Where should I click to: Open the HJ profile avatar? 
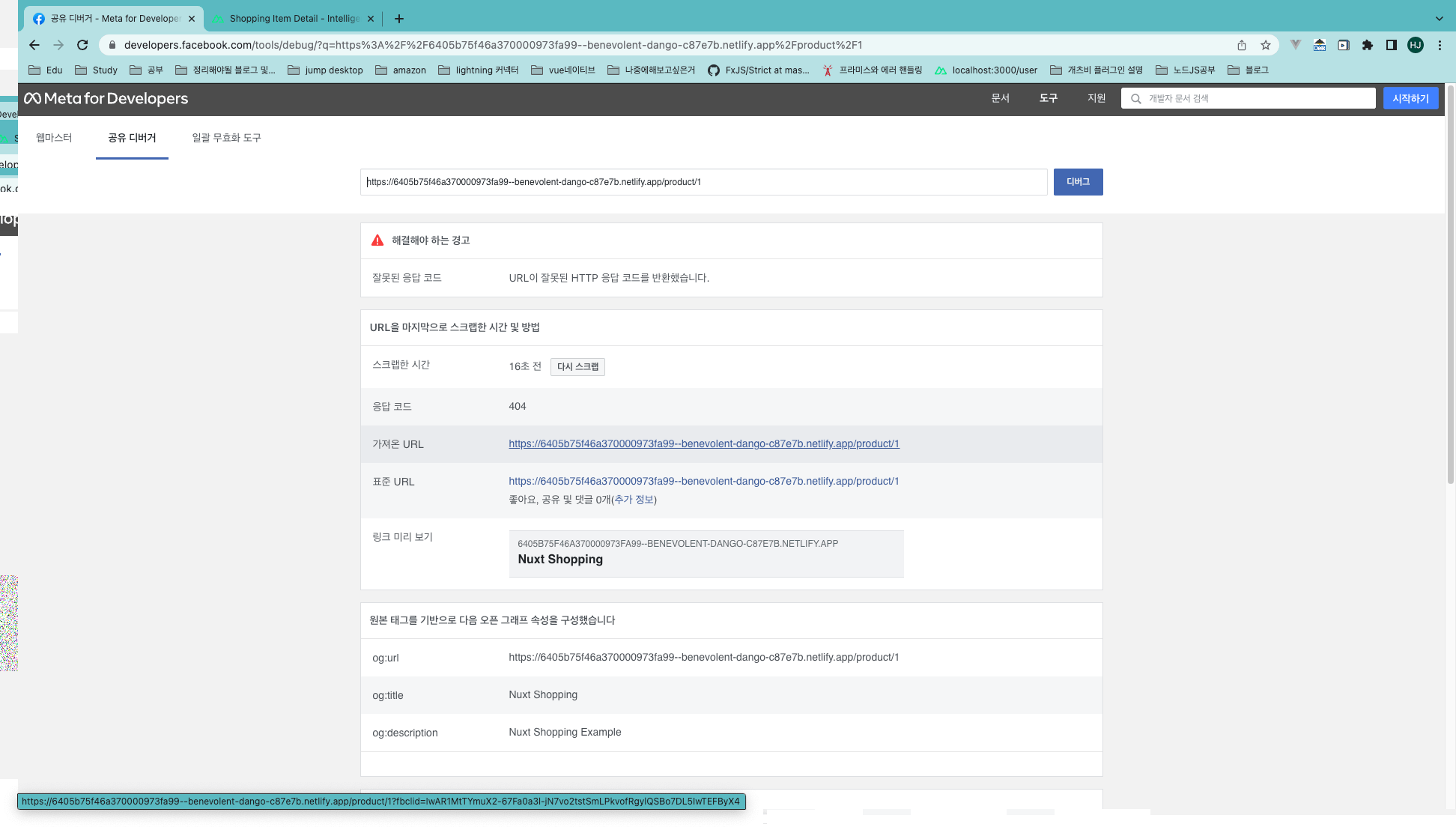[x=1416, y=45]
